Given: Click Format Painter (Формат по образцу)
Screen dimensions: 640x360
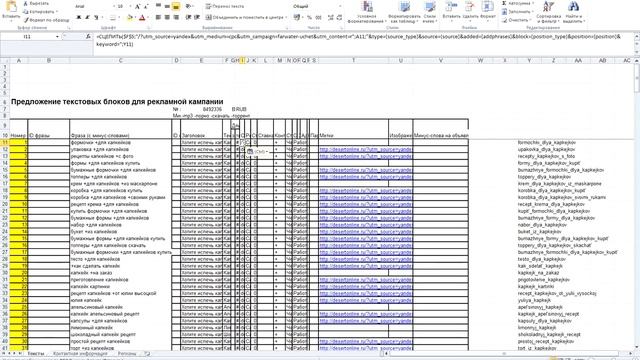Looking at the screenshot, I should pyautogui.click(x=46, y=20).
